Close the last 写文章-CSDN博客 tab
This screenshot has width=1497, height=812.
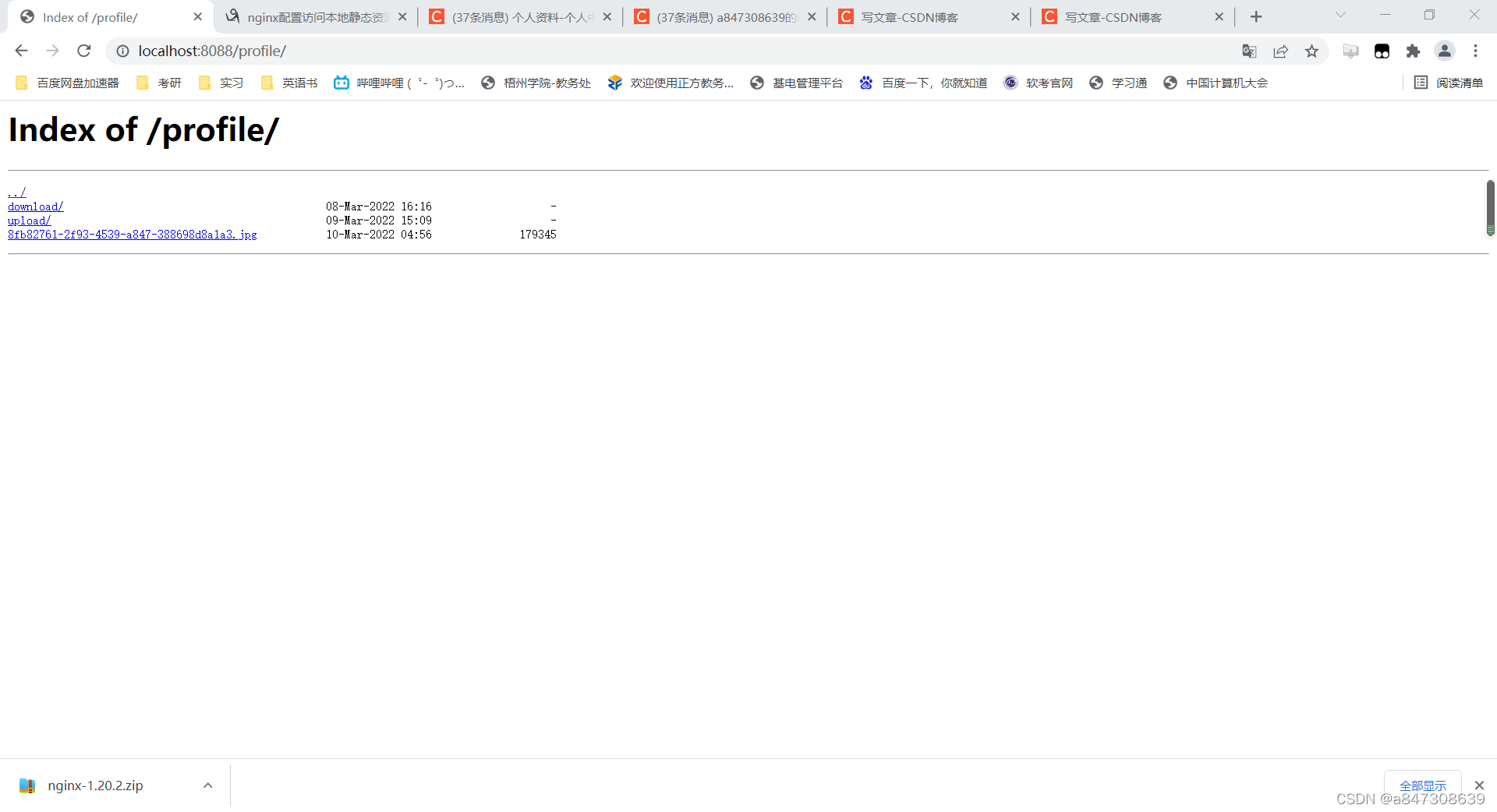tap(1219, 16)
